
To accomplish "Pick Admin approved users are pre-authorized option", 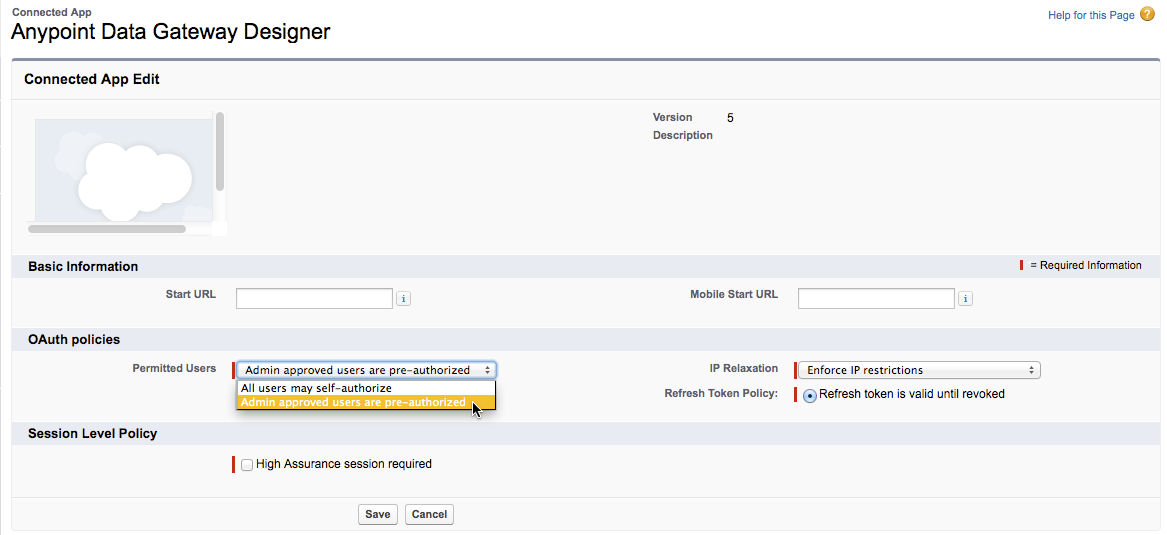I will click(x=353, y=402).
